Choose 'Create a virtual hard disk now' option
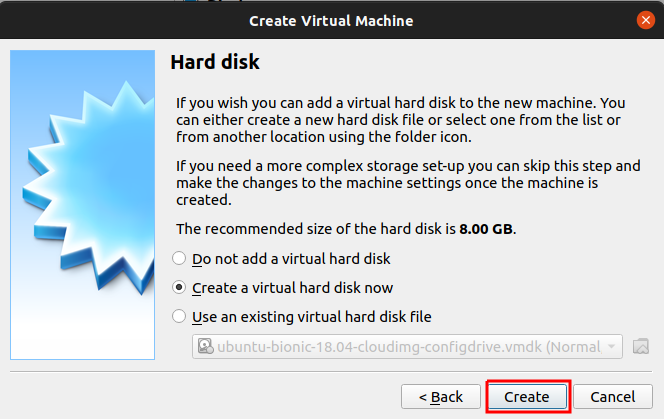 [x=180, y=287]
